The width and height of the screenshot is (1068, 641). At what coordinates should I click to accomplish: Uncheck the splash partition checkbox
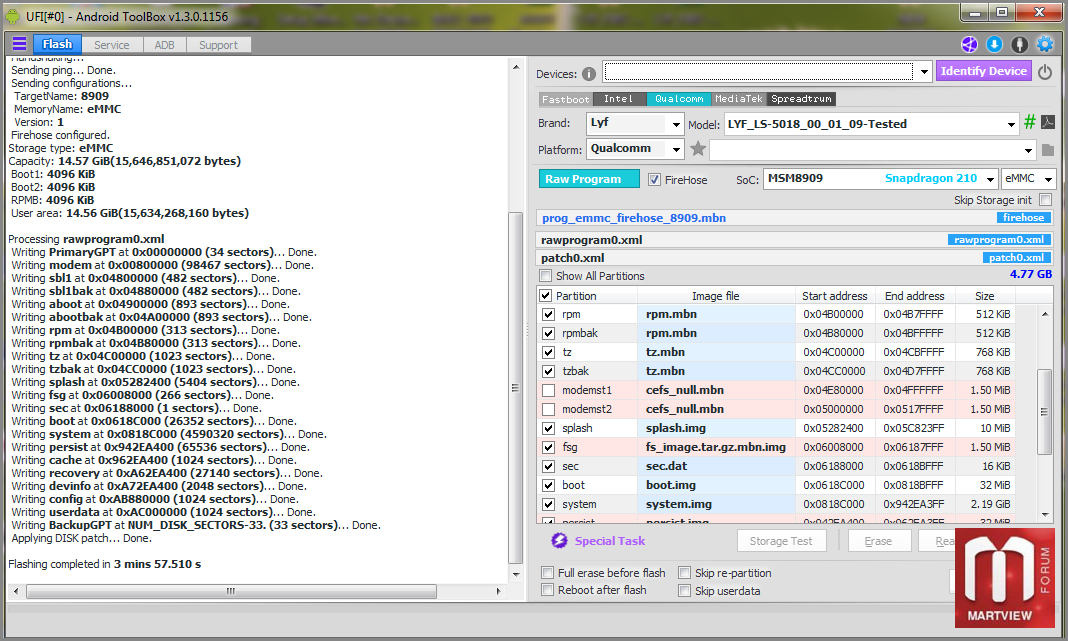[x=548, y=428]
